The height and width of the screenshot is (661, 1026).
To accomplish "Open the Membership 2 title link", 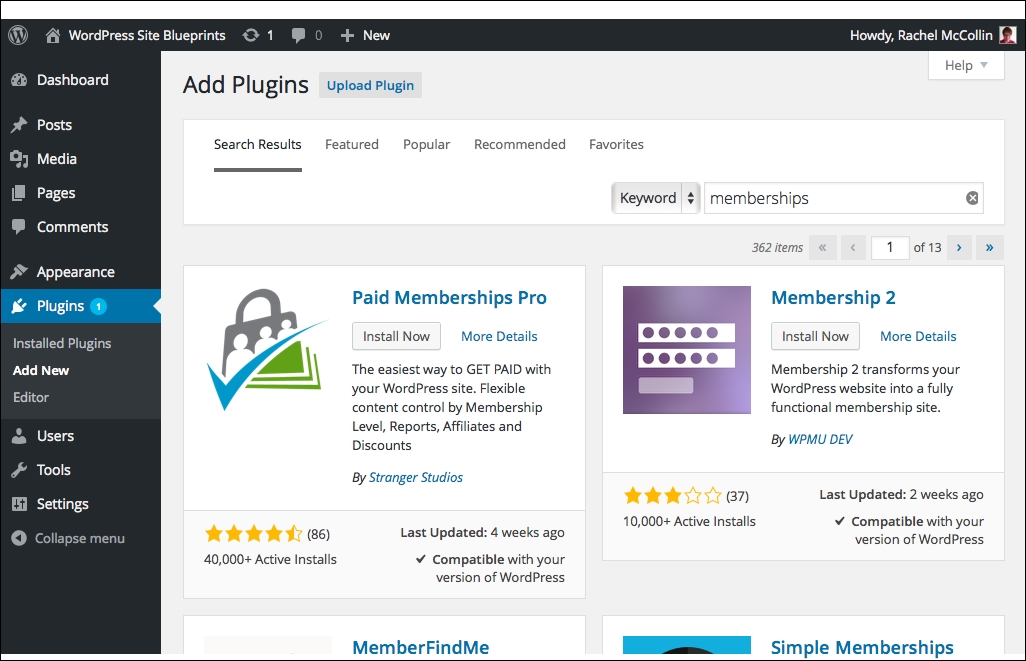I will tap(834, 298).
